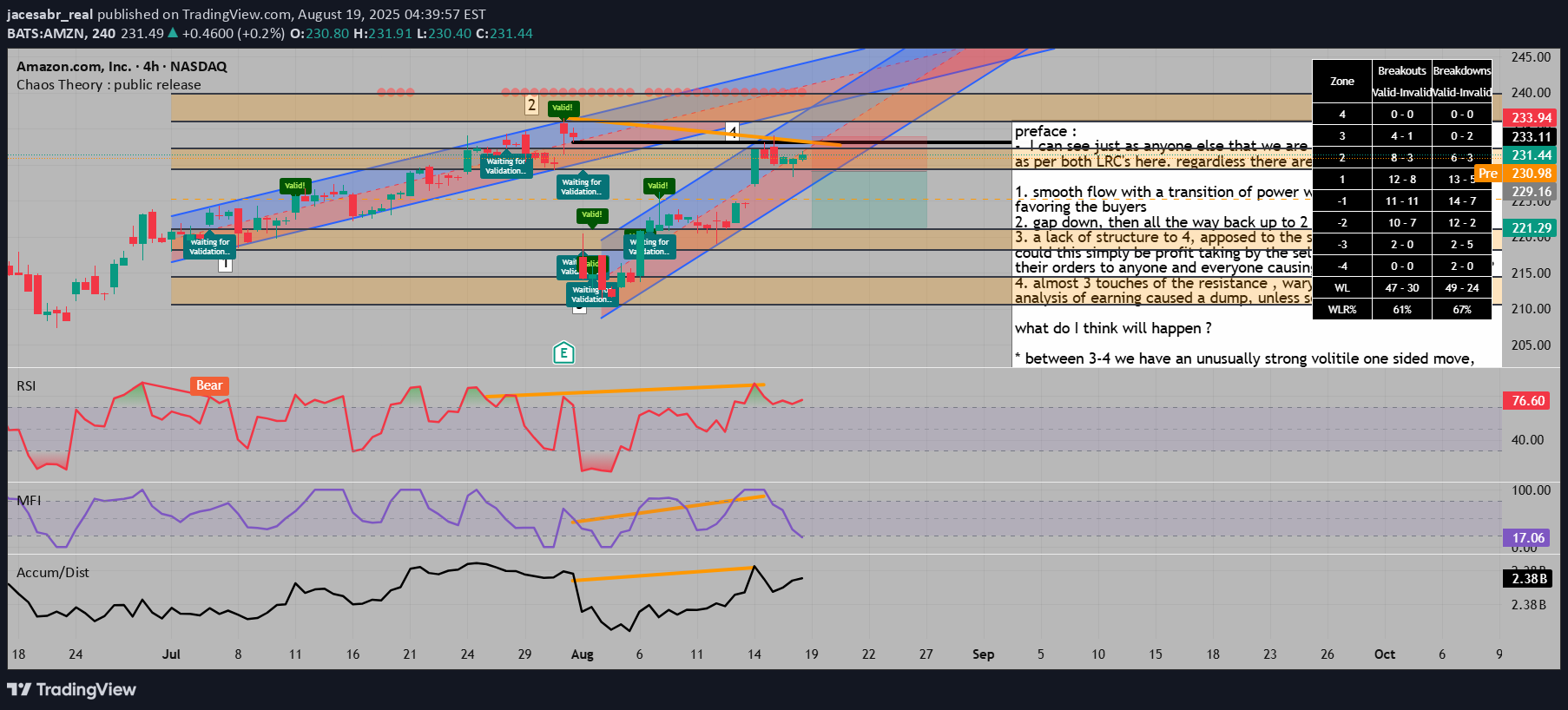Click the Accum/Dist pane label

53,573
